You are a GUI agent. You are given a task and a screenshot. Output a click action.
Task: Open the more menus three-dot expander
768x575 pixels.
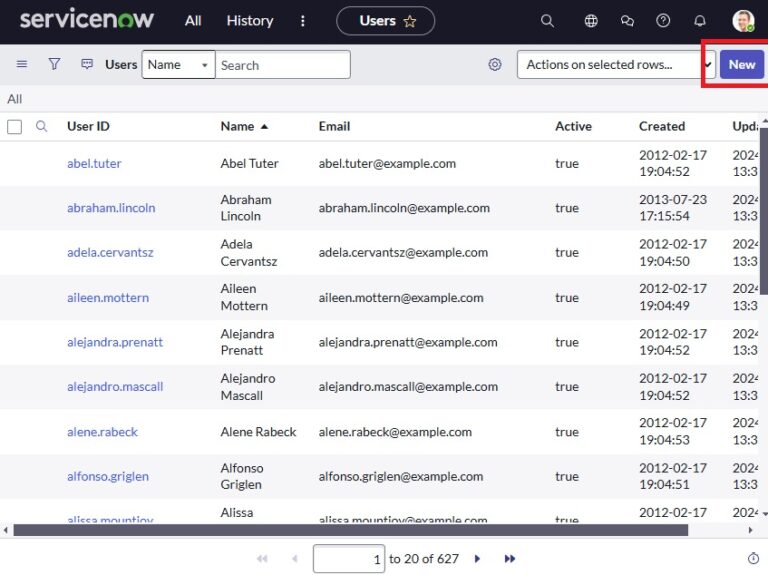[304, 21]
